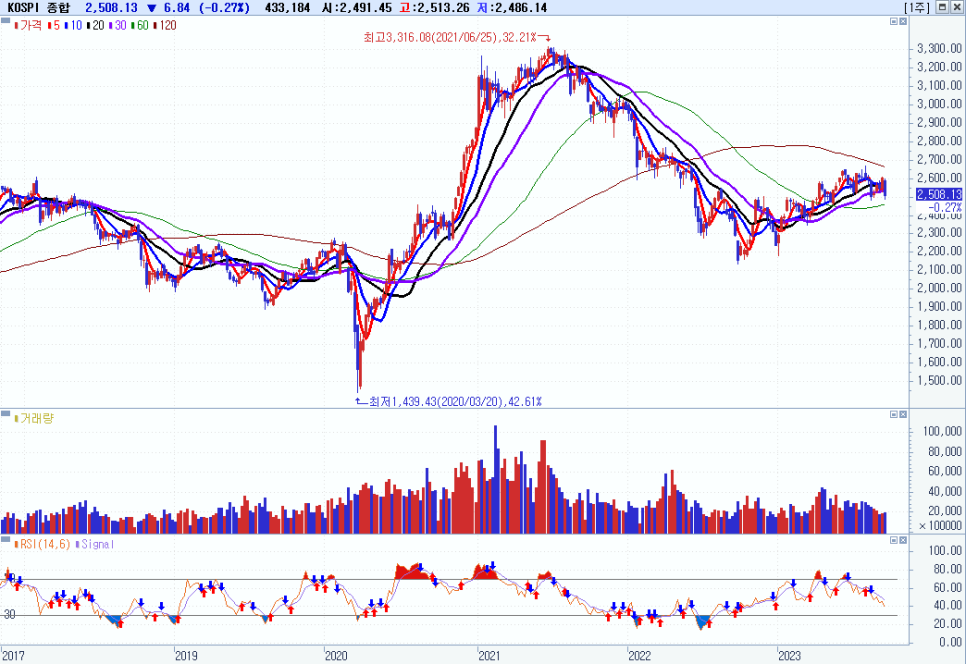
Task: Click the down-triangle change indicator in the title
Action: click(152, 8)
